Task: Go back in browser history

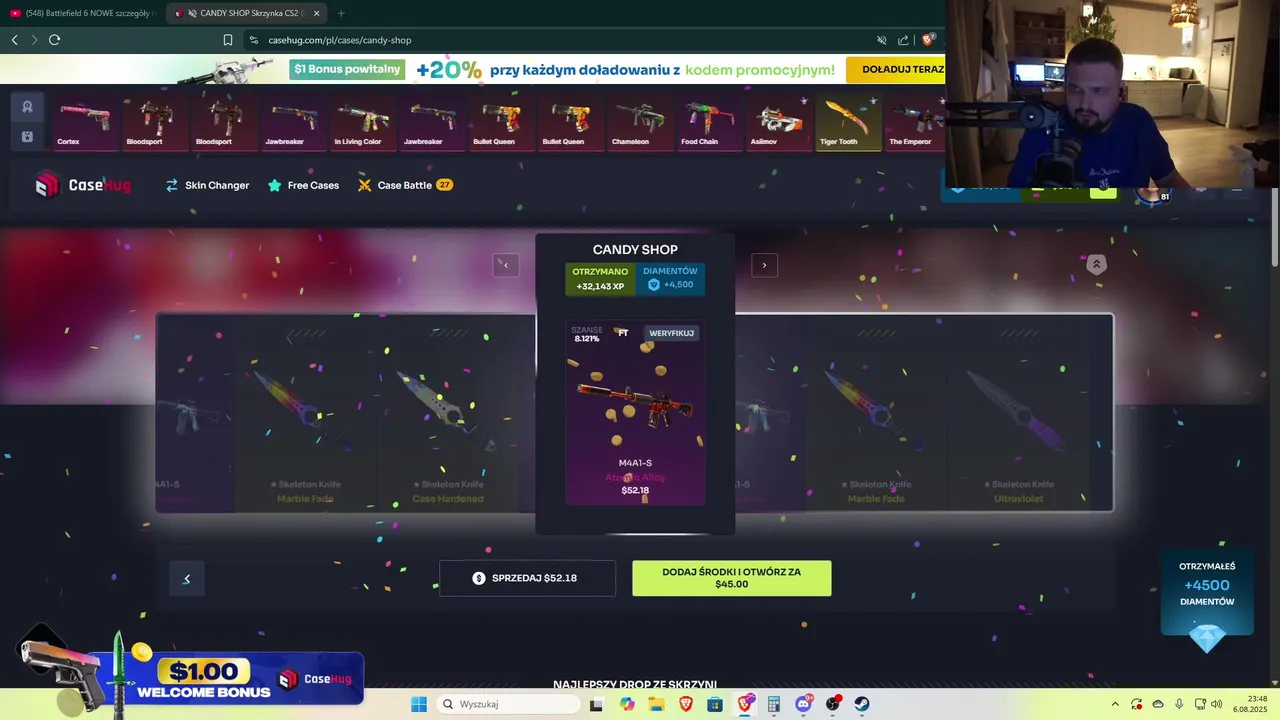Action: pos(14,40)
